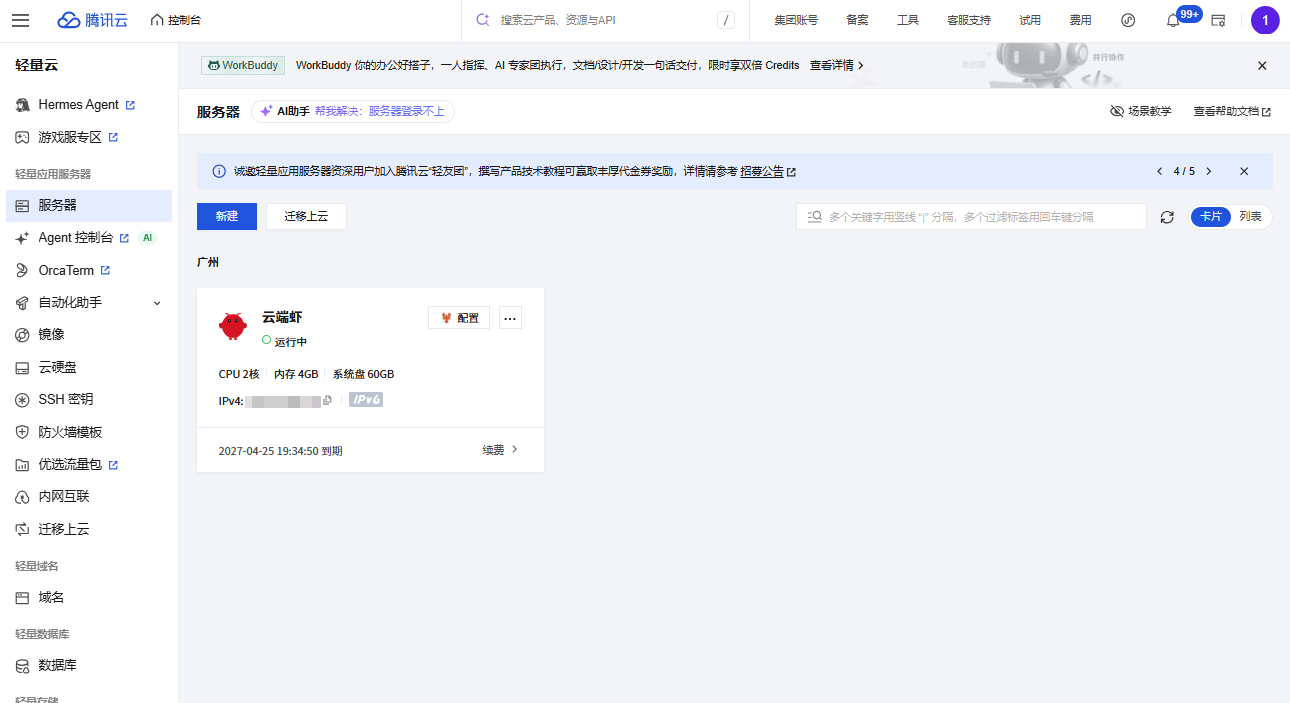Viewport: 1290px width, 703px height.
Task: Go to next notice
Action: tap(1209, 171)
